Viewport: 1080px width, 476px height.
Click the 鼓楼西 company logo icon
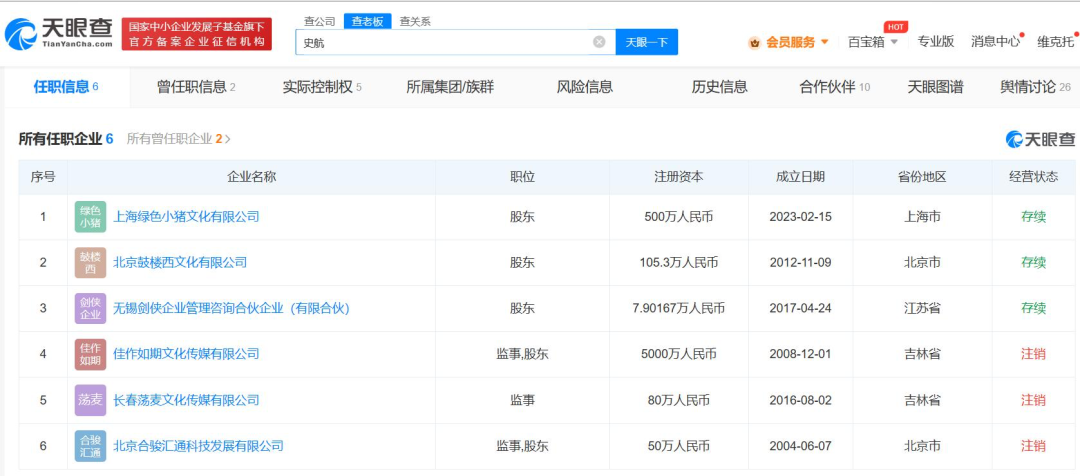point(90,263)
